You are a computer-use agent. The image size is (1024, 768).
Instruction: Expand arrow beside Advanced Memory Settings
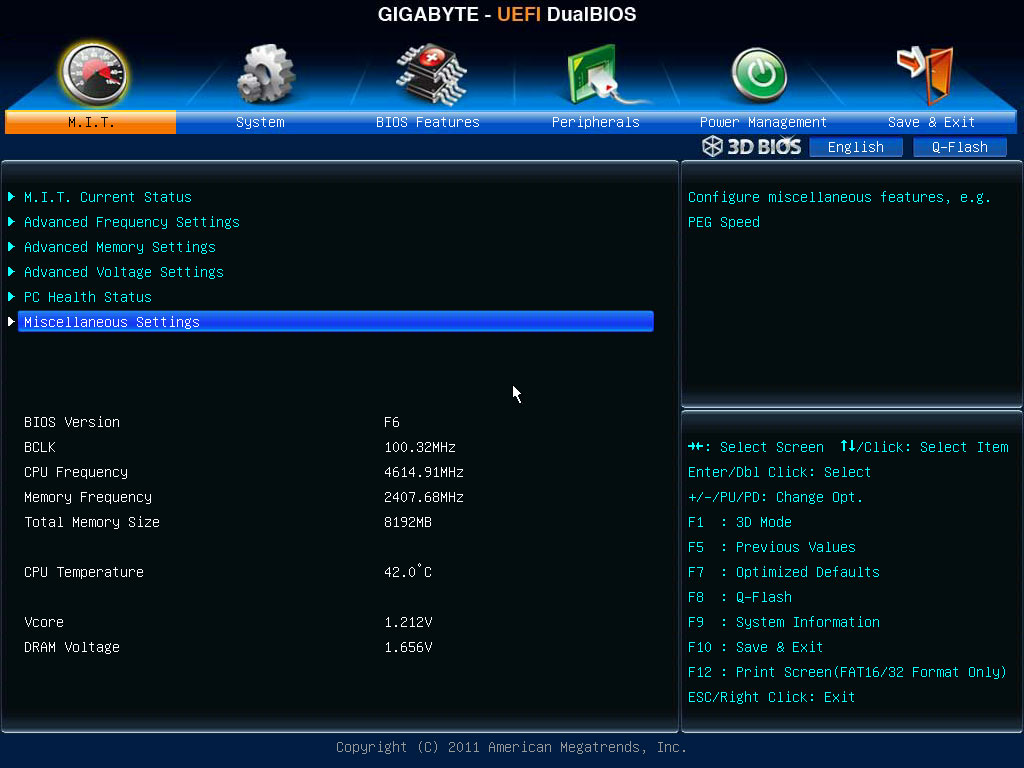click(11, 246)
